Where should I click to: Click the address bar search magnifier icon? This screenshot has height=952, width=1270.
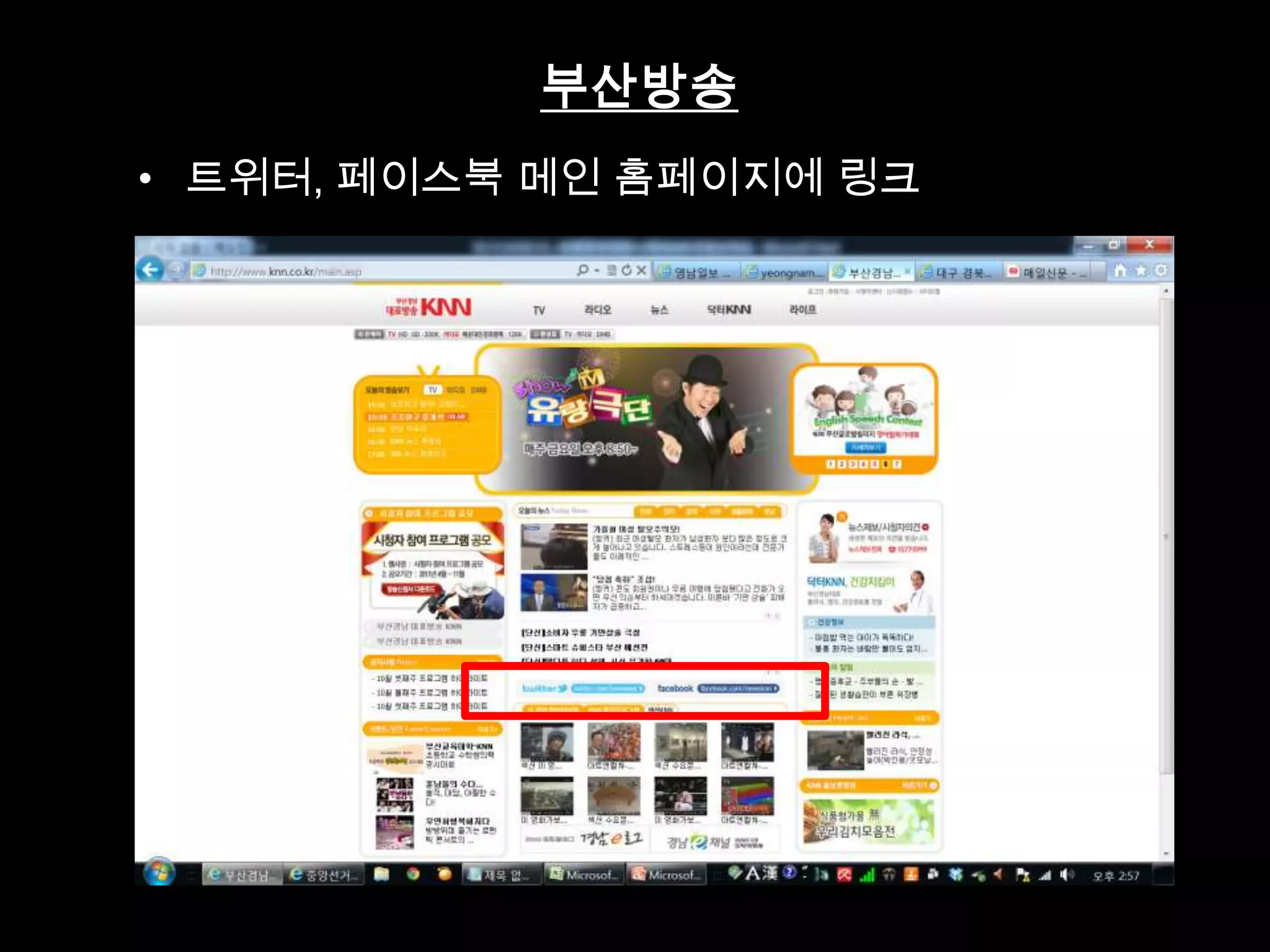582,270
